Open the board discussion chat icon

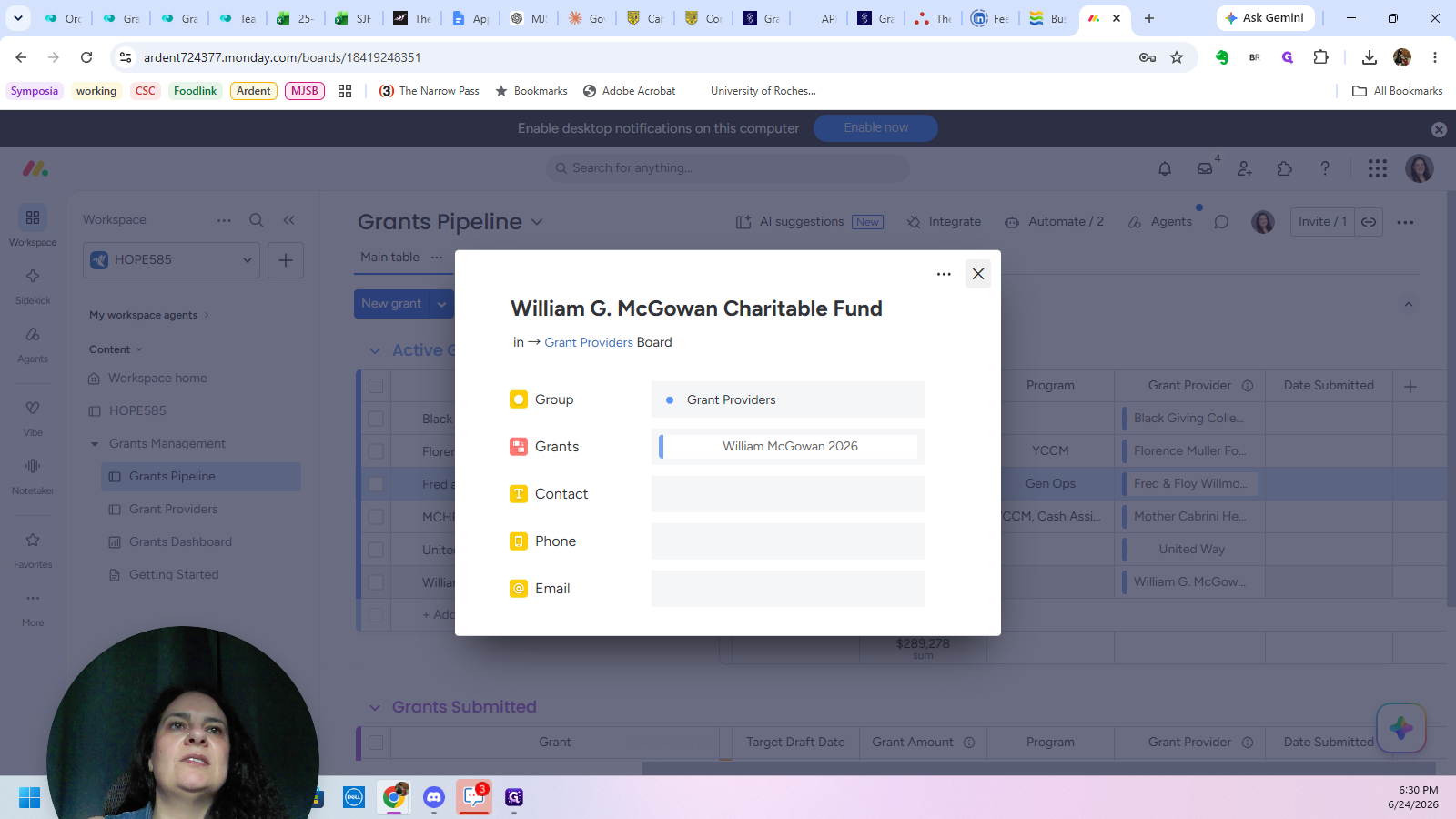pos(1221,222)
